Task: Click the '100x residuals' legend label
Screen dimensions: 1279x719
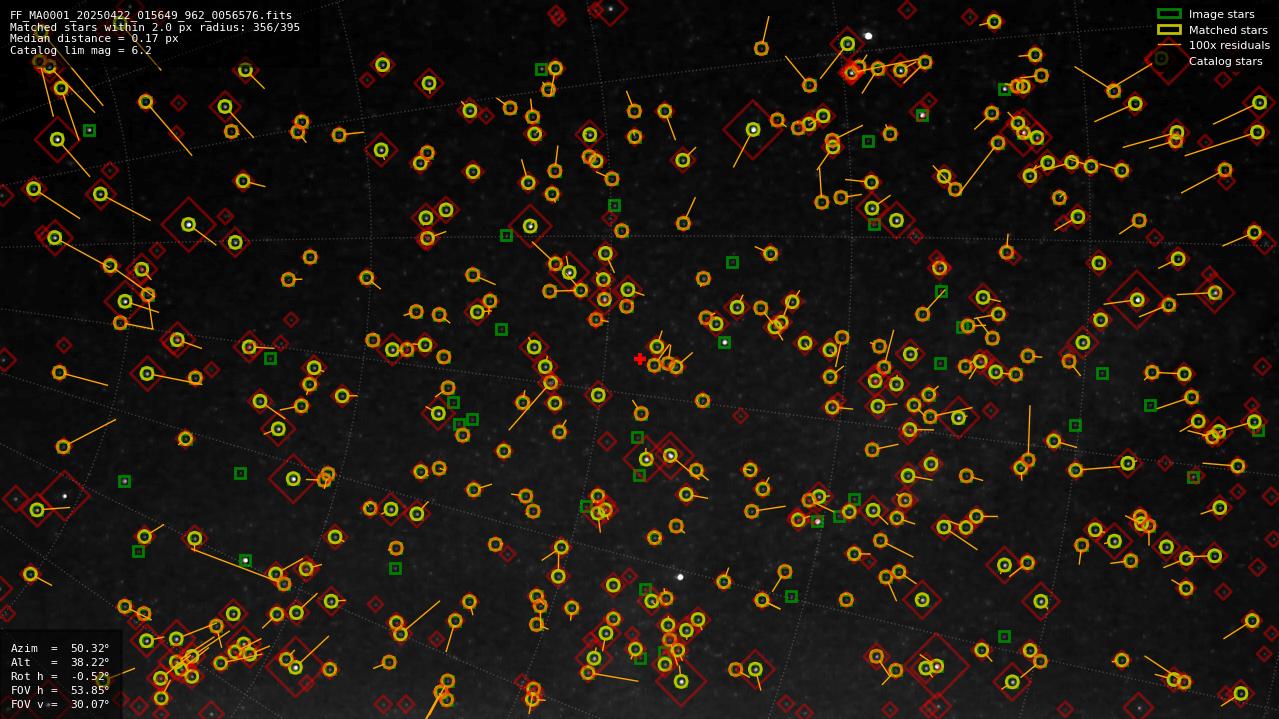Action: coord(1229,45)
